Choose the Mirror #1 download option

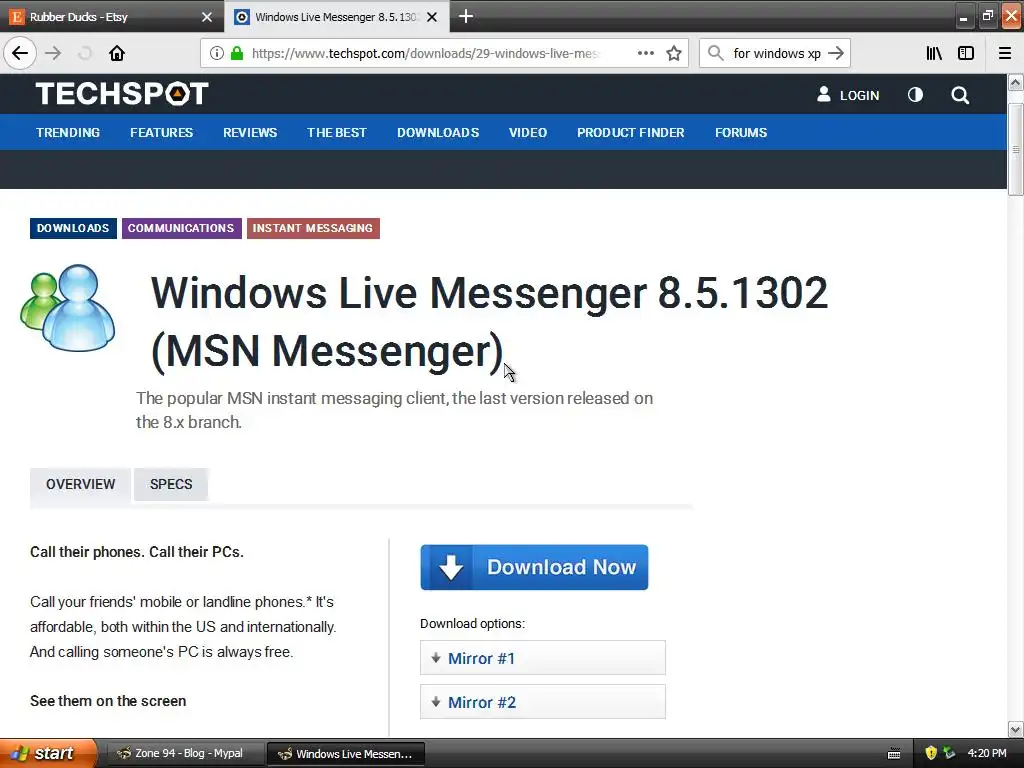pyautogui.click(x=543, y=658)
